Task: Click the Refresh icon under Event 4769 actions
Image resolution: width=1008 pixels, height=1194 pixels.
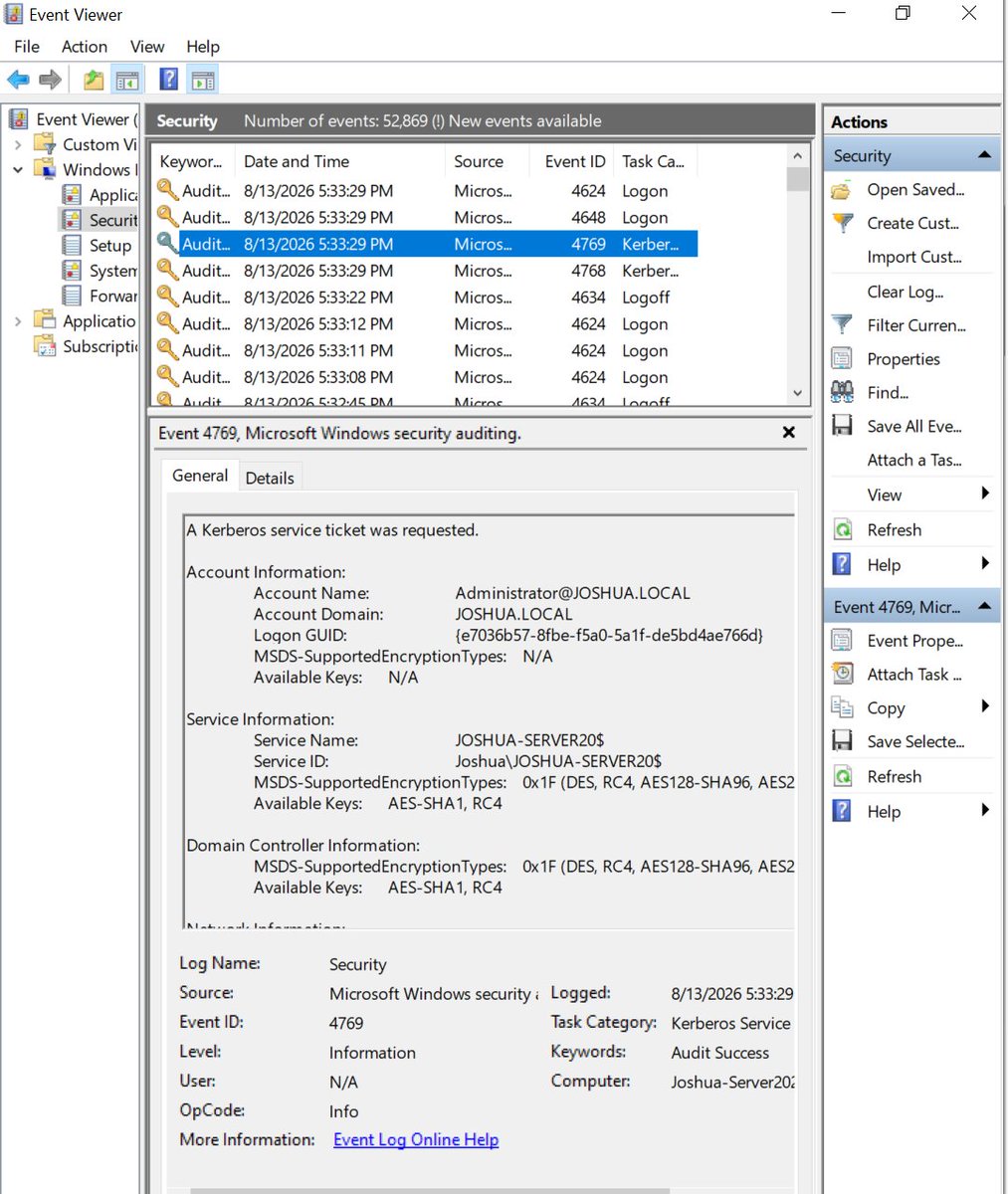Action: pos(842,776)
